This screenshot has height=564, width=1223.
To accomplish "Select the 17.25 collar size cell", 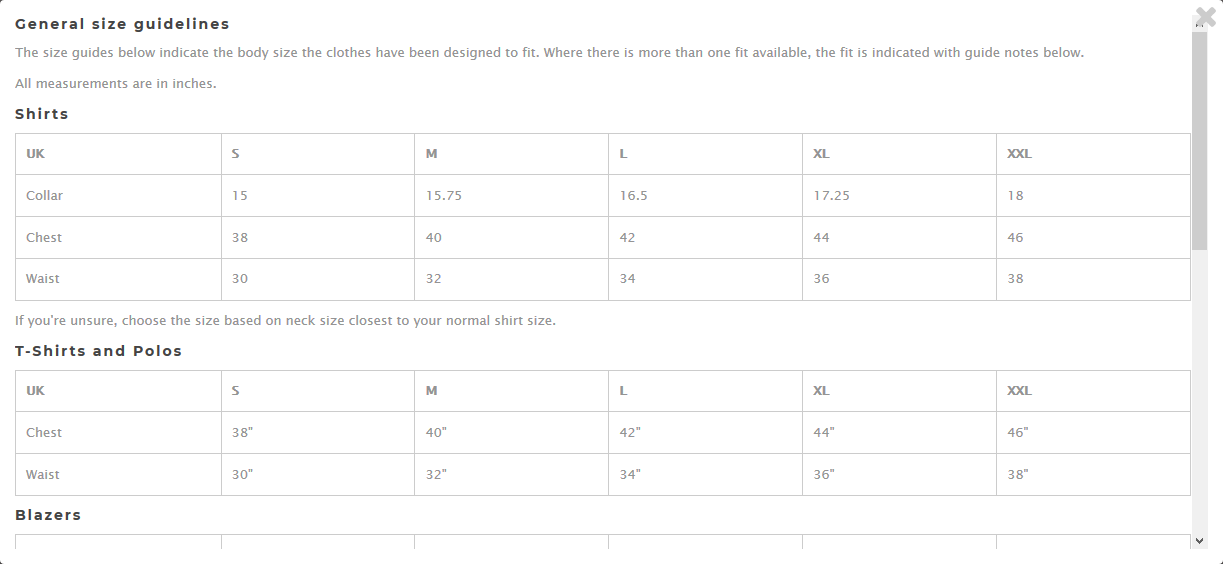I will pyautogui.click(x=899, y=196).
